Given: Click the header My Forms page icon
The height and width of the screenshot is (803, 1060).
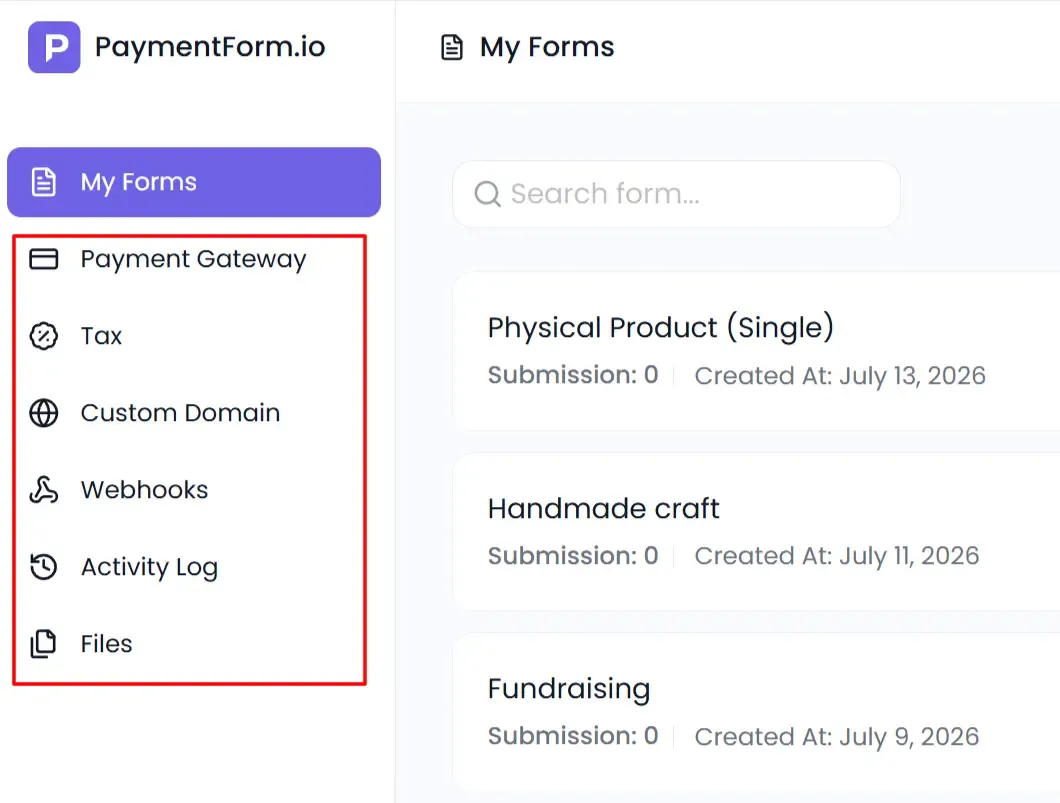Looking at the screenshot, I should pos(452,47).
